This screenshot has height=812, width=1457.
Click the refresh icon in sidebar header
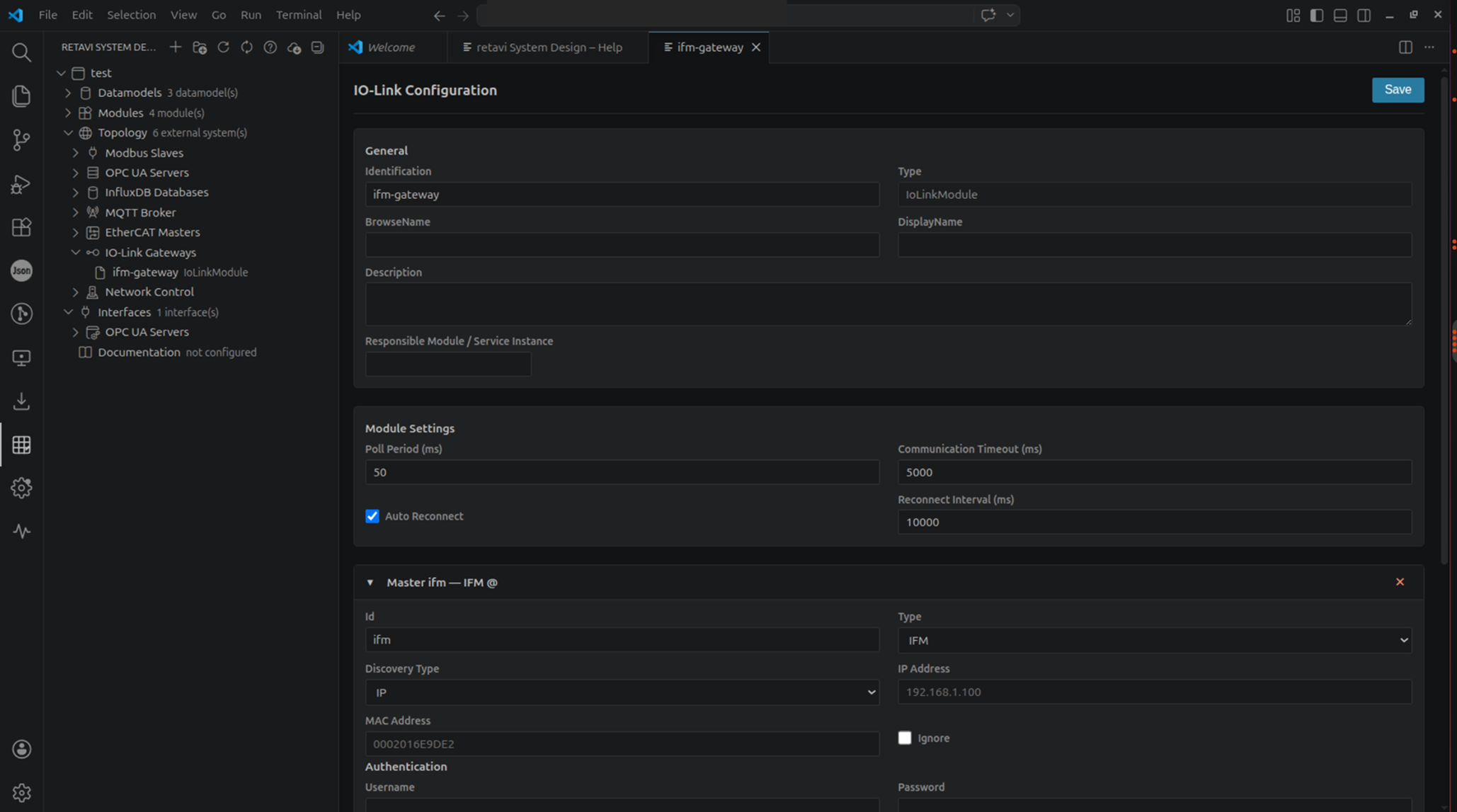tap(223, 47)
